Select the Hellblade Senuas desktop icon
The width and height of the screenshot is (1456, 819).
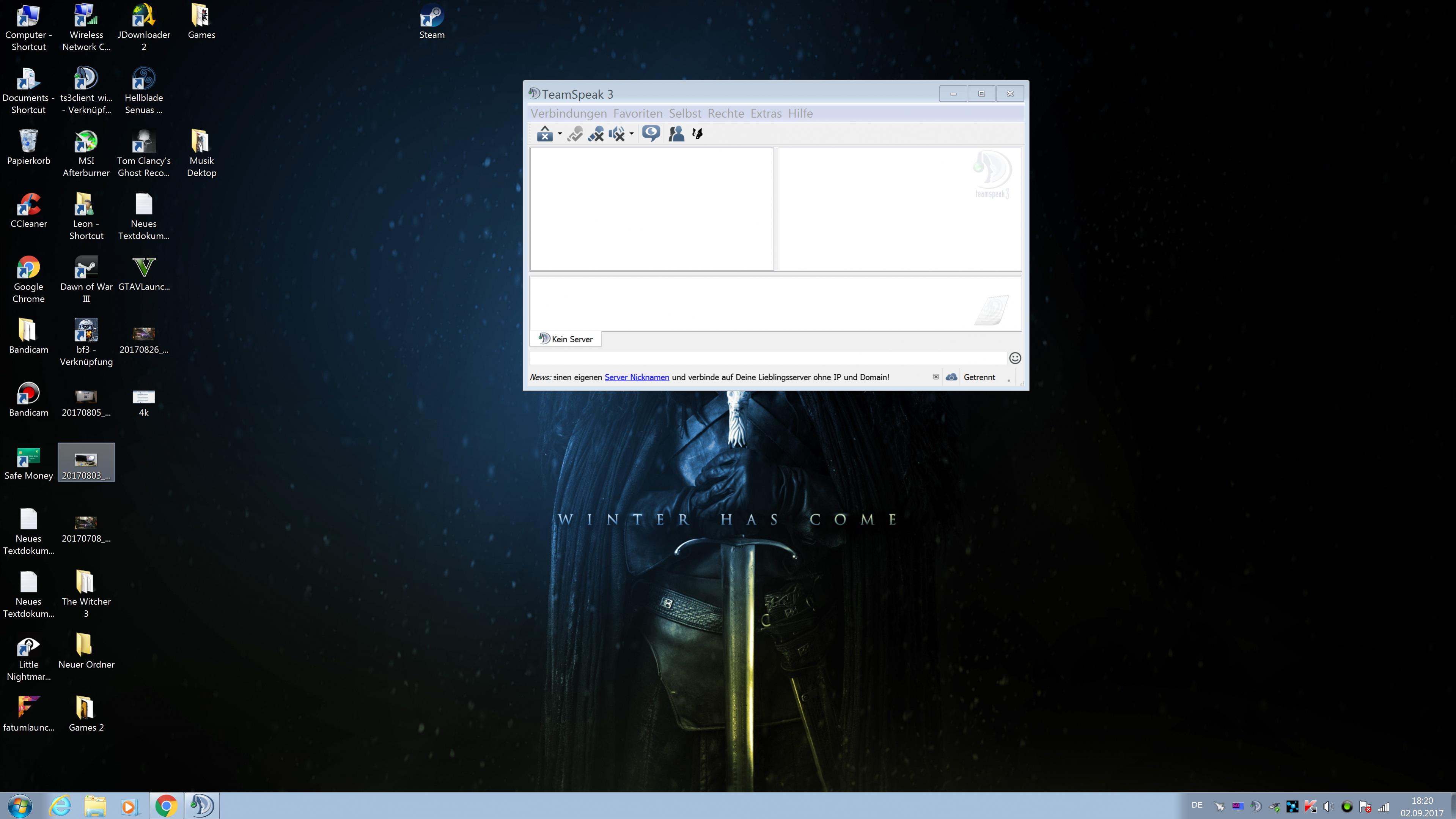tap(143, 90)
